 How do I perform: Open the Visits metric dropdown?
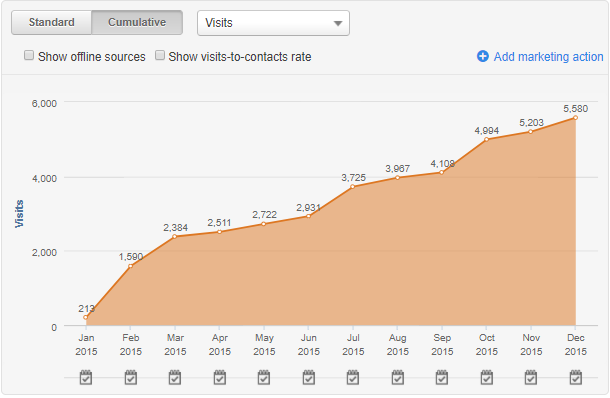click(x=273, y=23)
